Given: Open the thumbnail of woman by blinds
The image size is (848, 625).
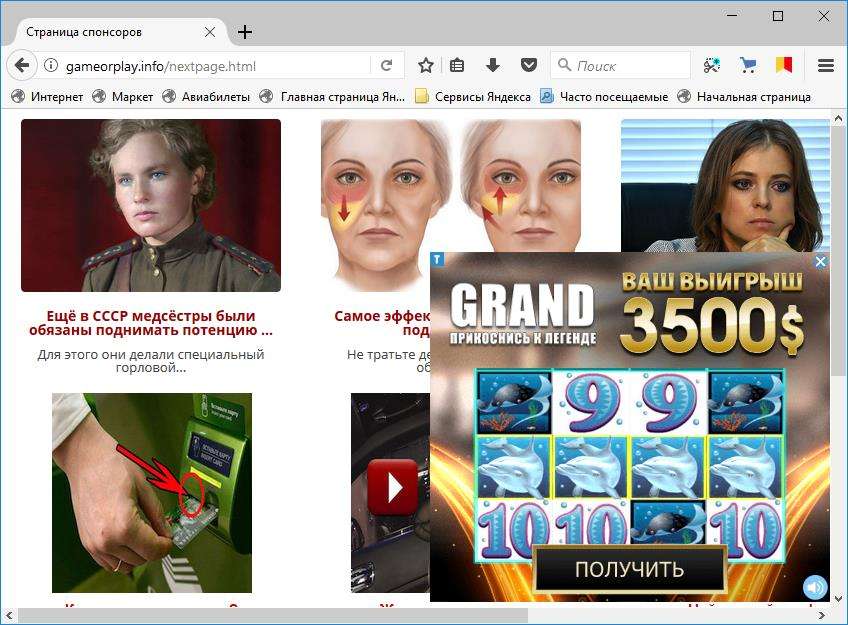Looking at the screenshot, I should point(725,185).
